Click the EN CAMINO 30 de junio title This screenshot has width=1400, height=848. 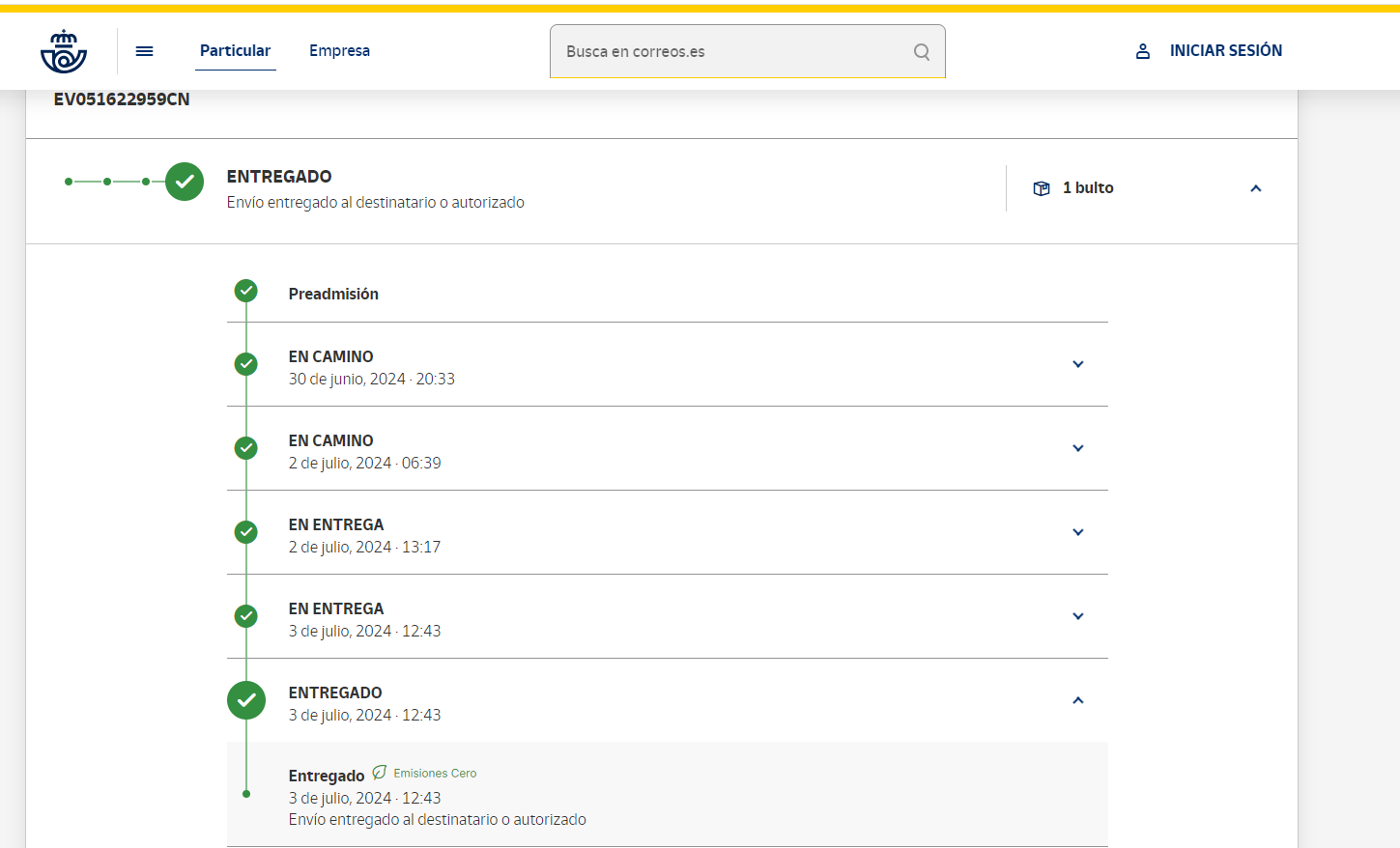pyautogui.click(x=331, y=356)
